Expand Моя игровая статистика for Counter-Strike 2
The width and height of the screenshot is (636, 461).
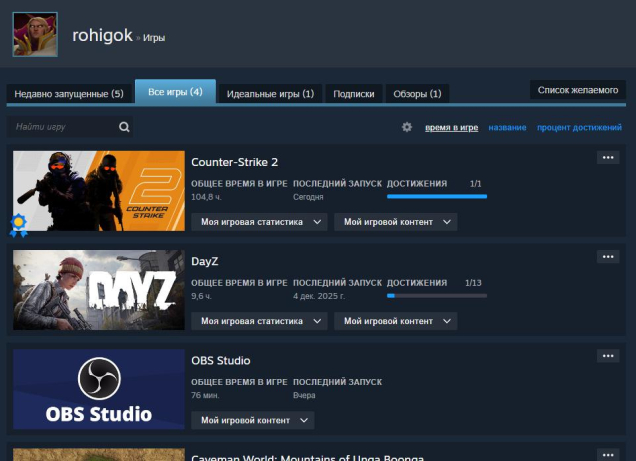tap(260, 222)
